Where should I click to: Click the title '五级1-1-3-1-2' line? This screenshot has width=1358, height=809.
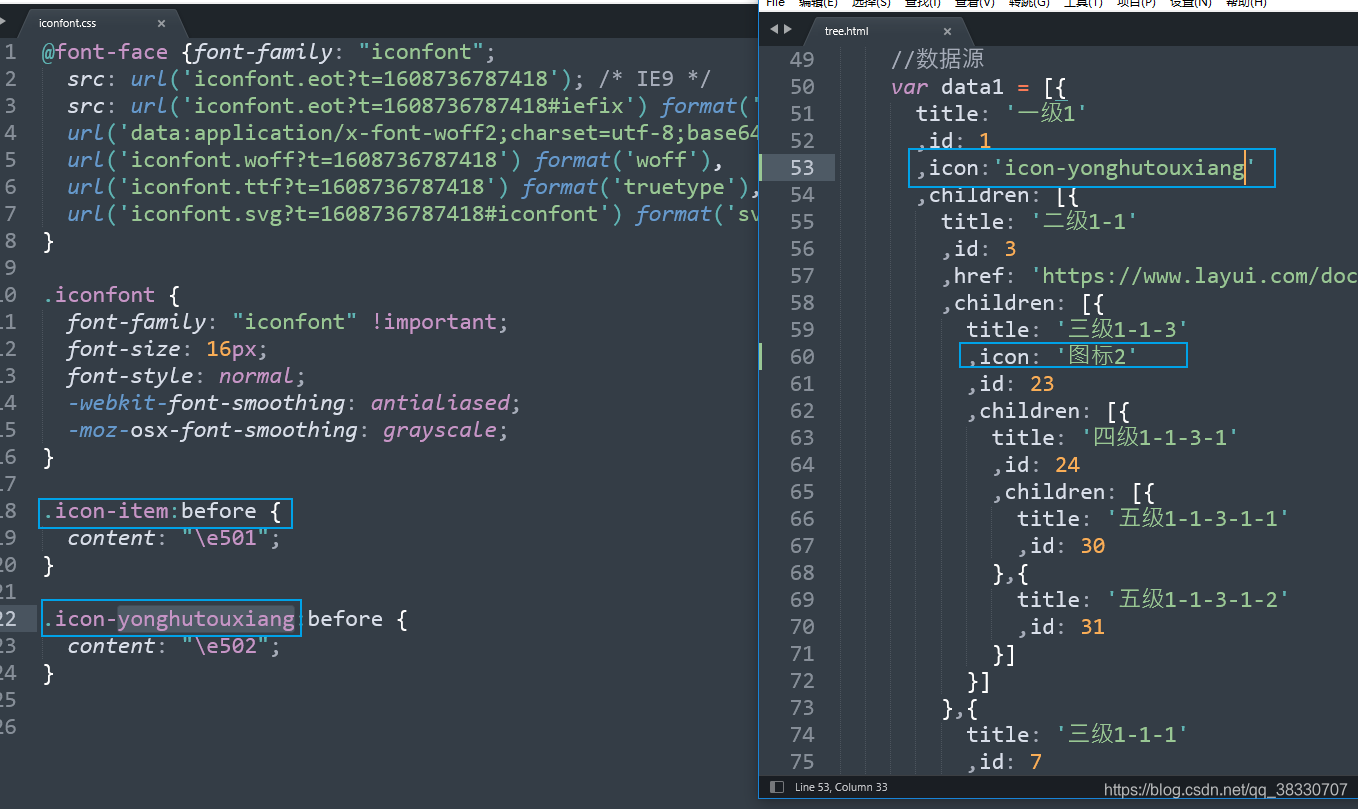click(1153, 600)
